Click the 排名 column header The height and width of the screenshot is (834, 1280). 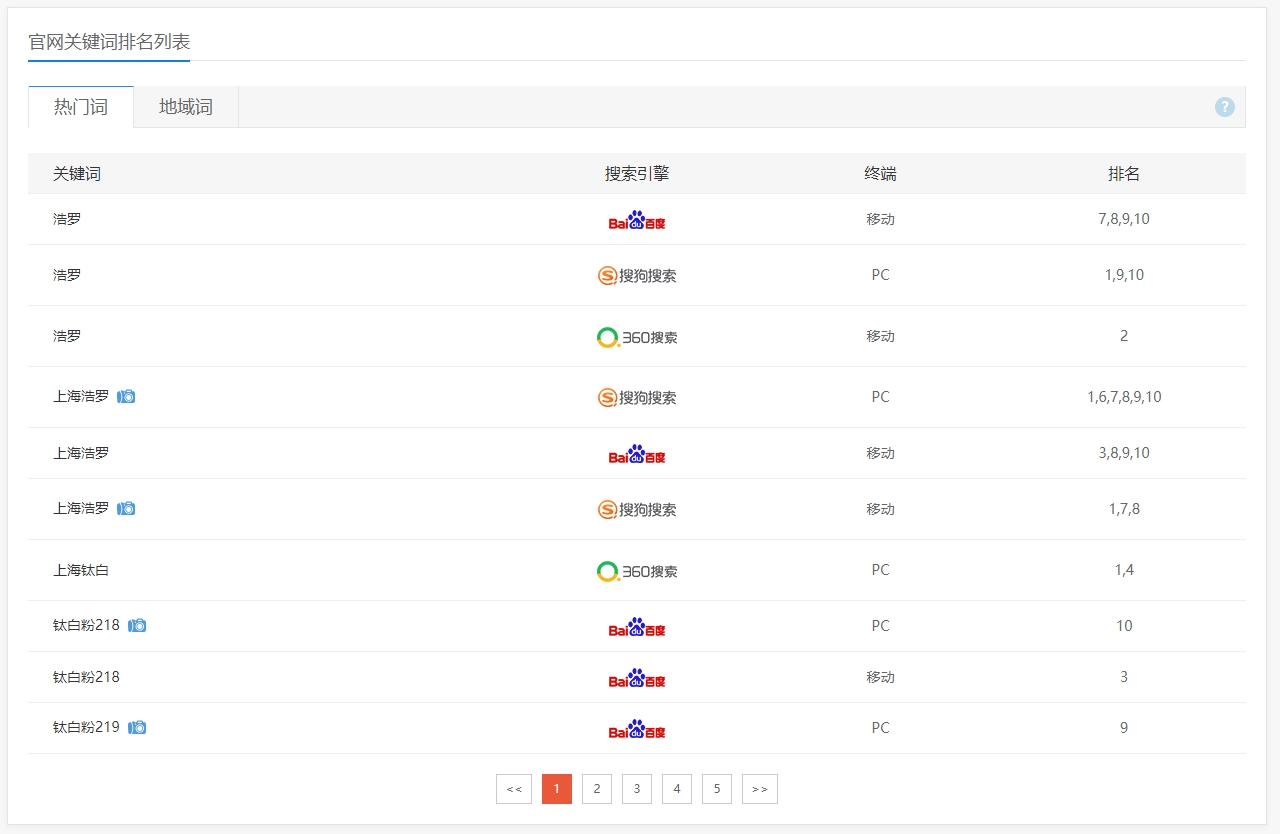click(x=1124, y=174)
